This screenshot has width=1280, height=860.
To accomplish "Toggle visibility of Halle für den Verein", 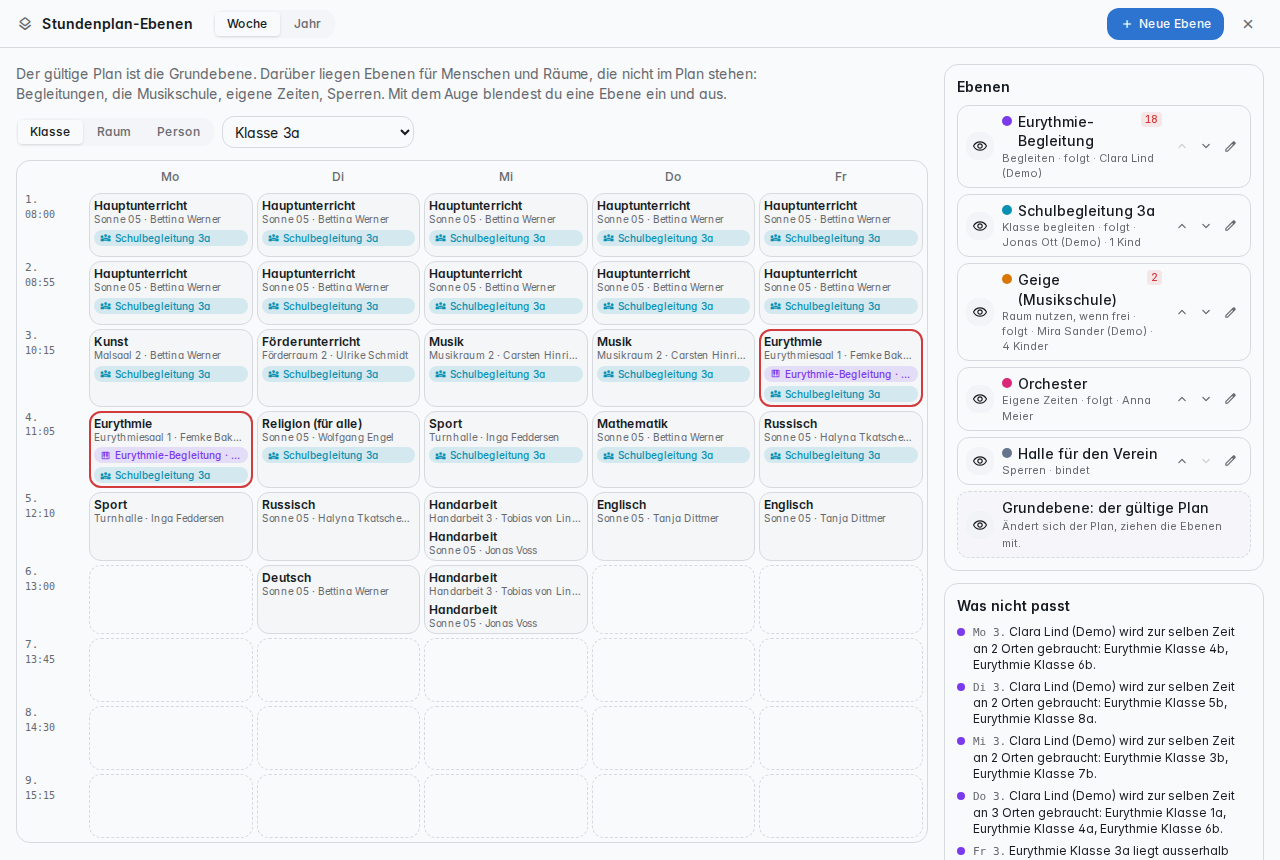I will 980,461.
